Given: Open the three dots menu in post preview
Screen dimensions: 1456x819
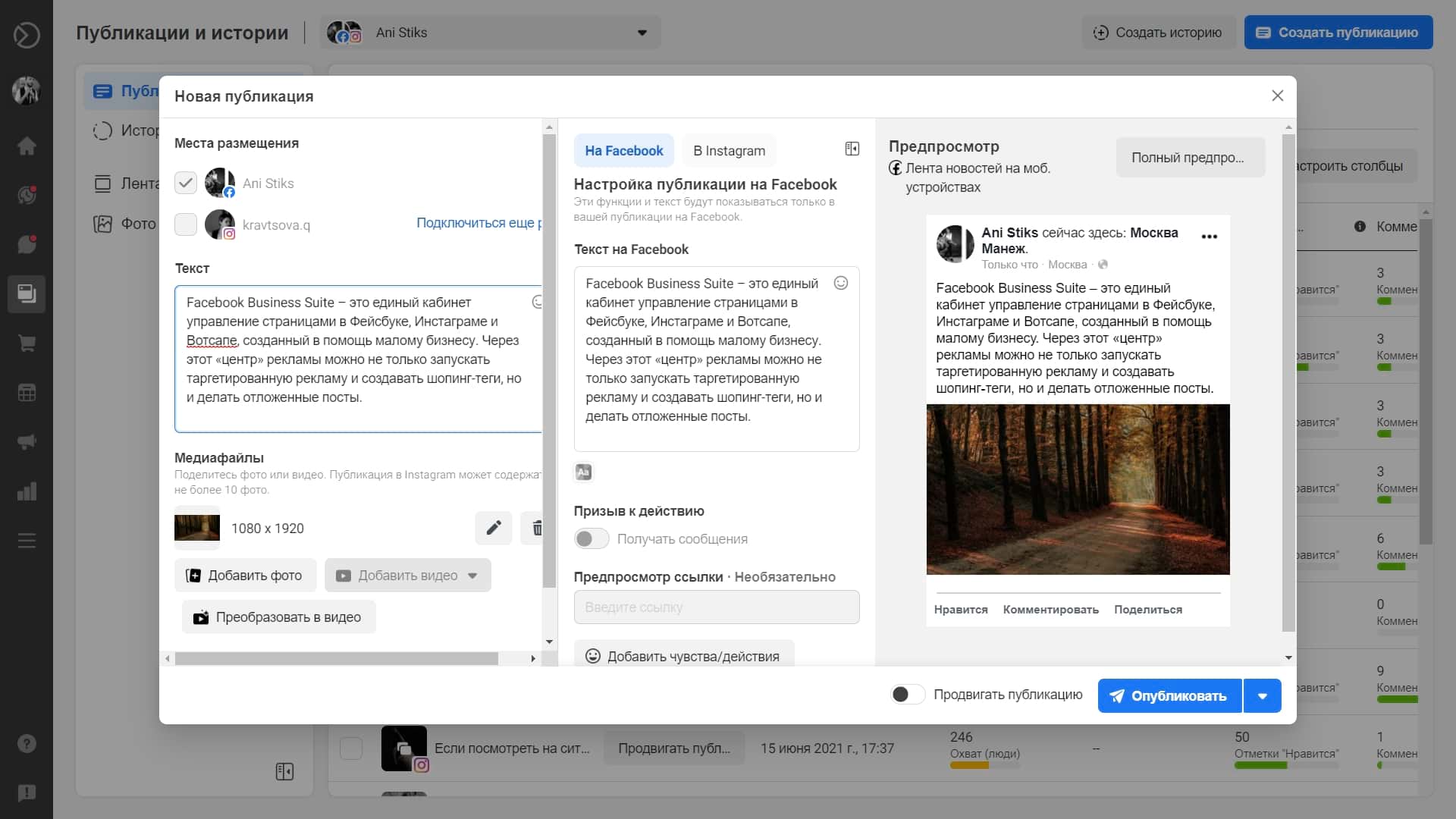Looking at the screenshot, I should (1210, 237).
